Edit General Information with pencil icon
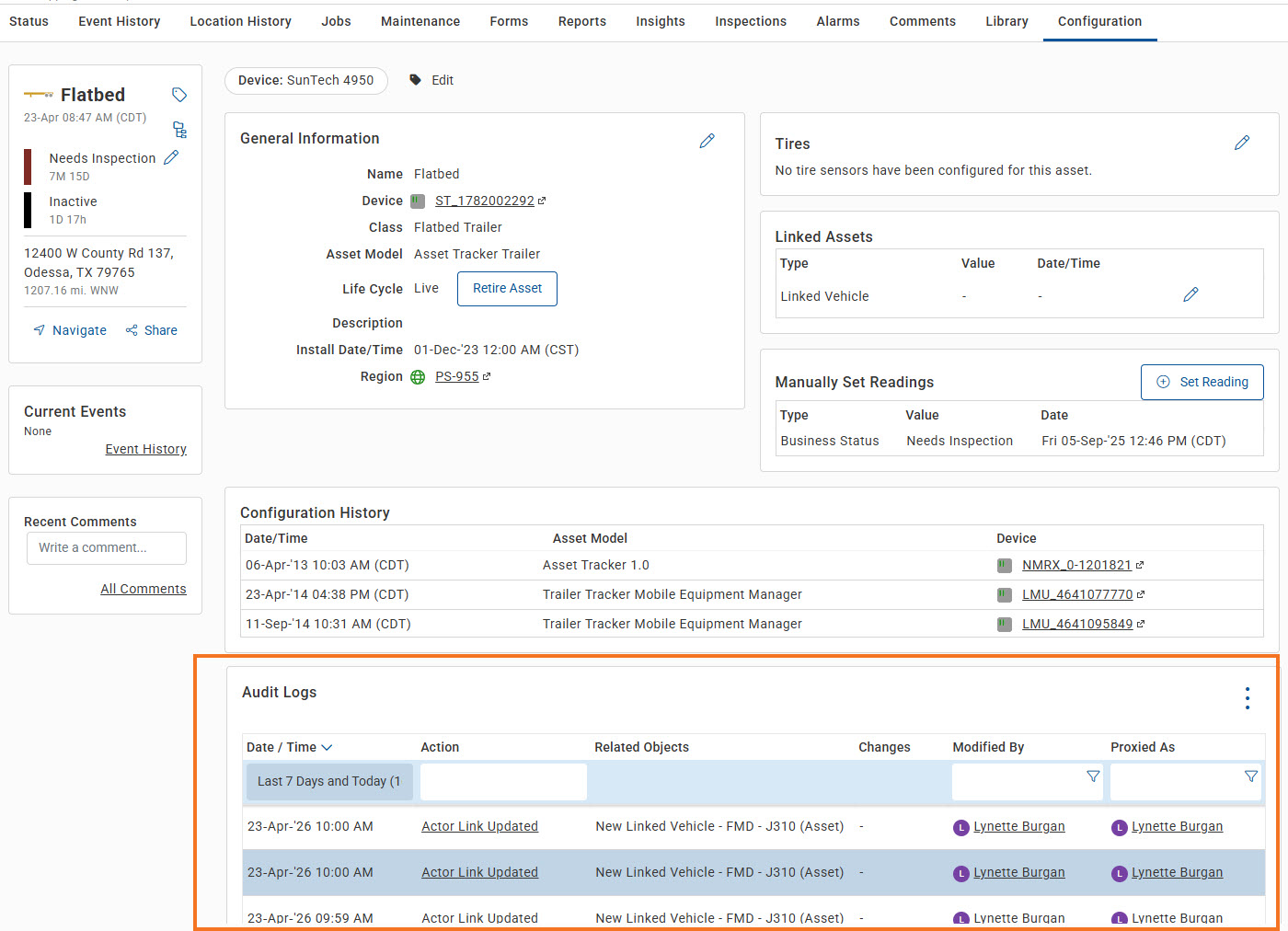The image size is (1288, 931). pos(707,141)
